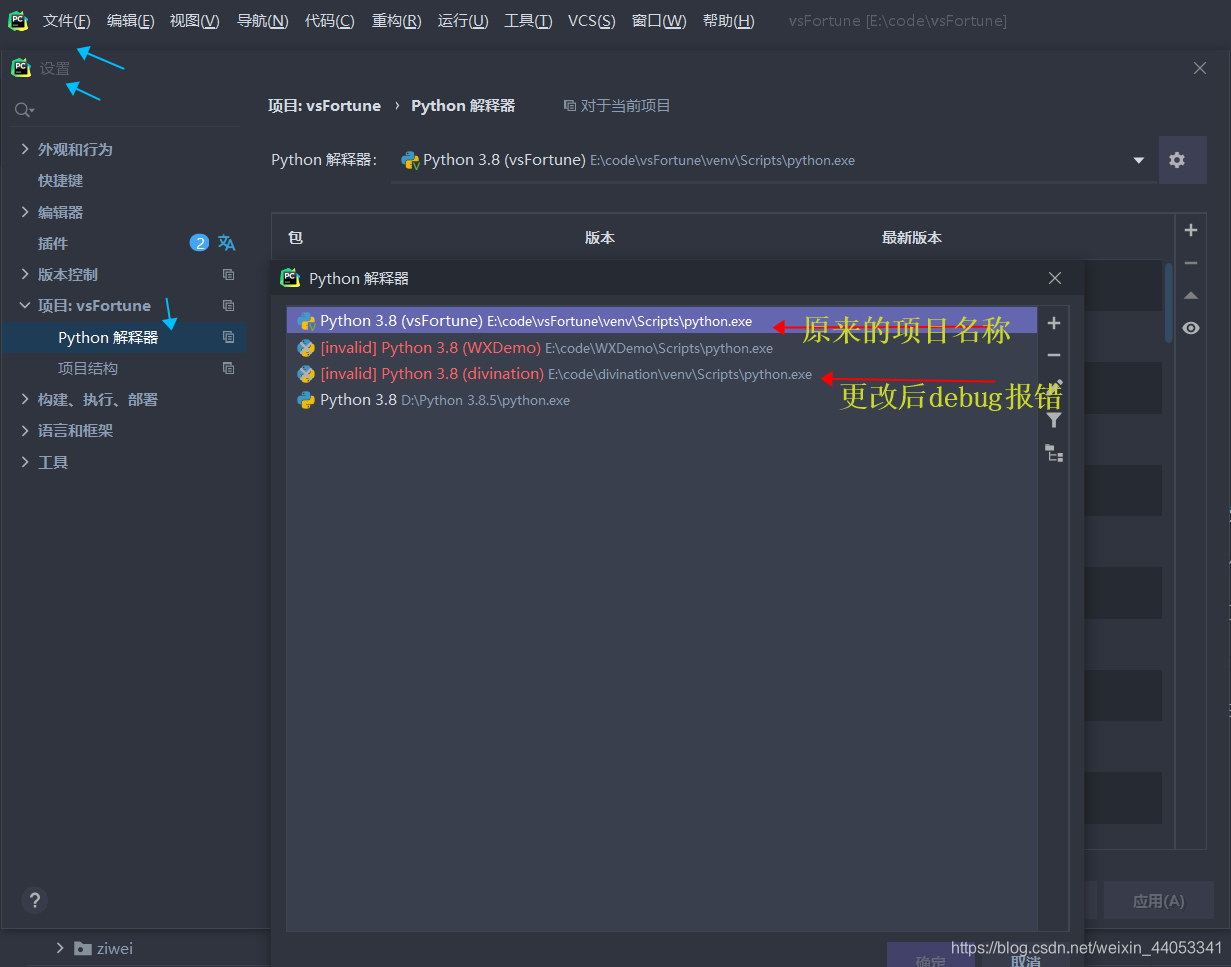Image resolution: width=1231 pixels, height=967 pixels.
Task: Open interpreter settings via gear icon
Action: tap(1183, 160)
